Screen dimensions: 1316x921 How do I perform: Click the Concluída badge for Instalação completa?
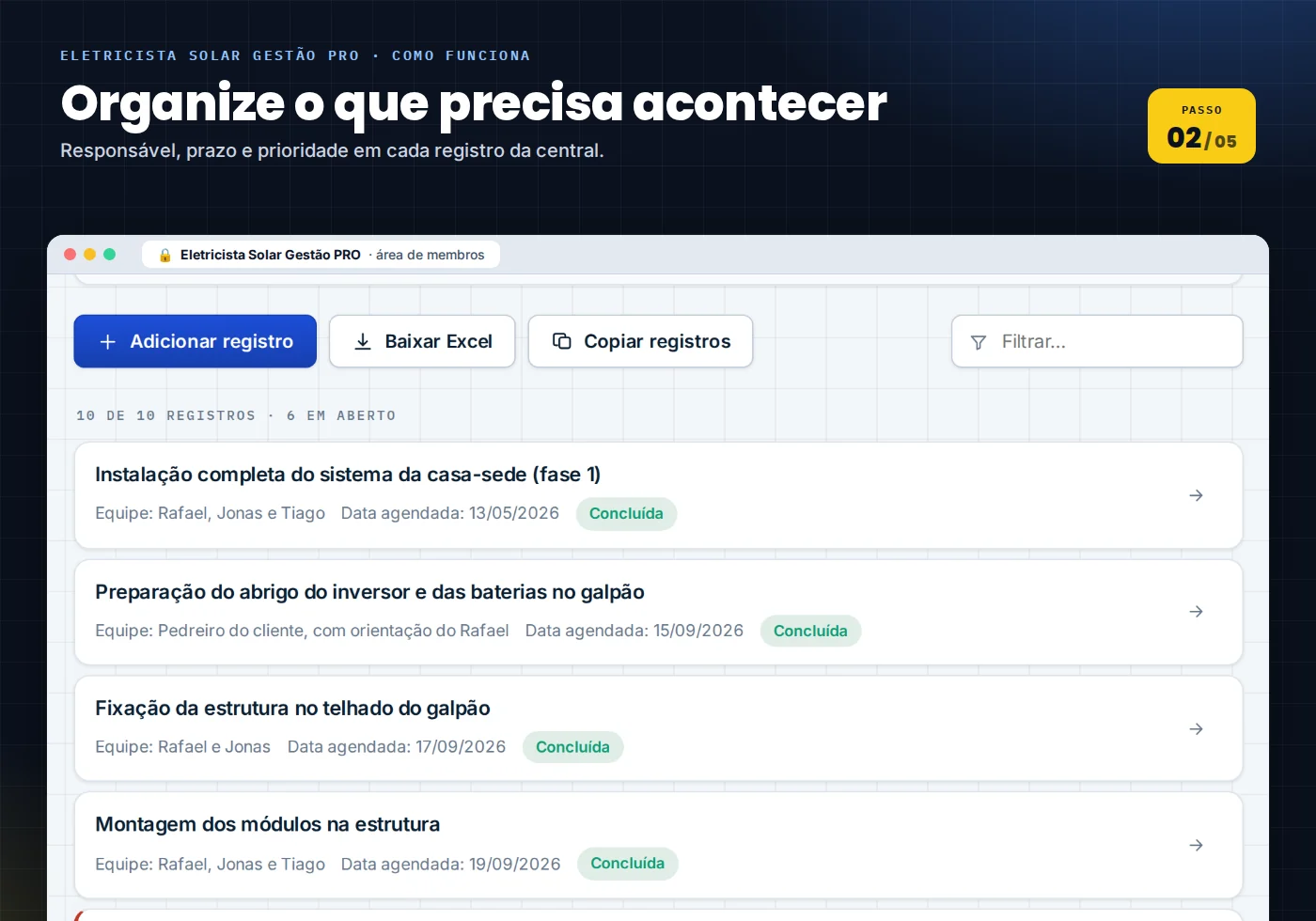[x=626, y=514]
